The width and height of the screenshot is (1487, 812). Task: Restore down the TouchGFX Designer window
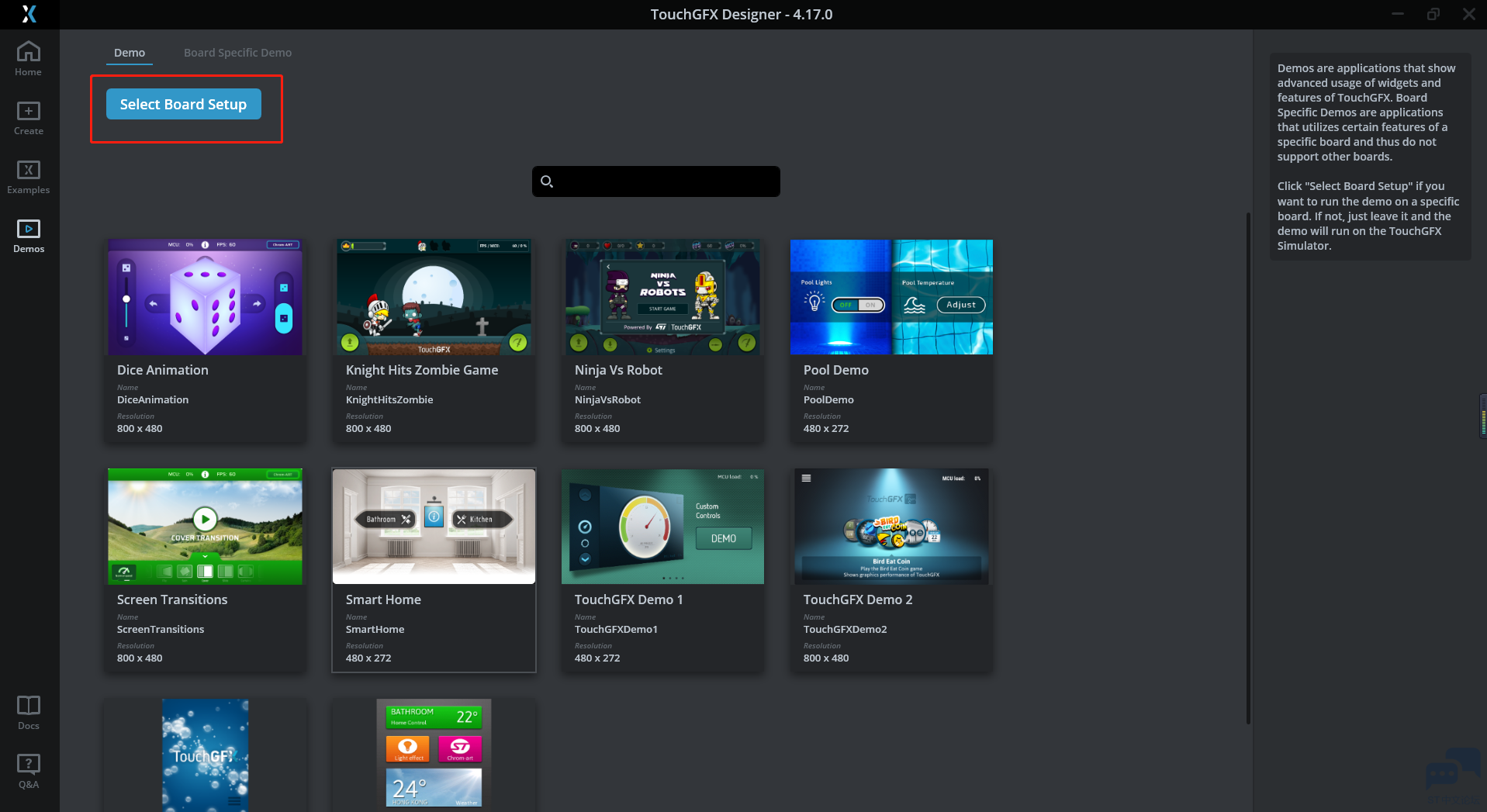pyautogui.click(x=1433, y=14)
